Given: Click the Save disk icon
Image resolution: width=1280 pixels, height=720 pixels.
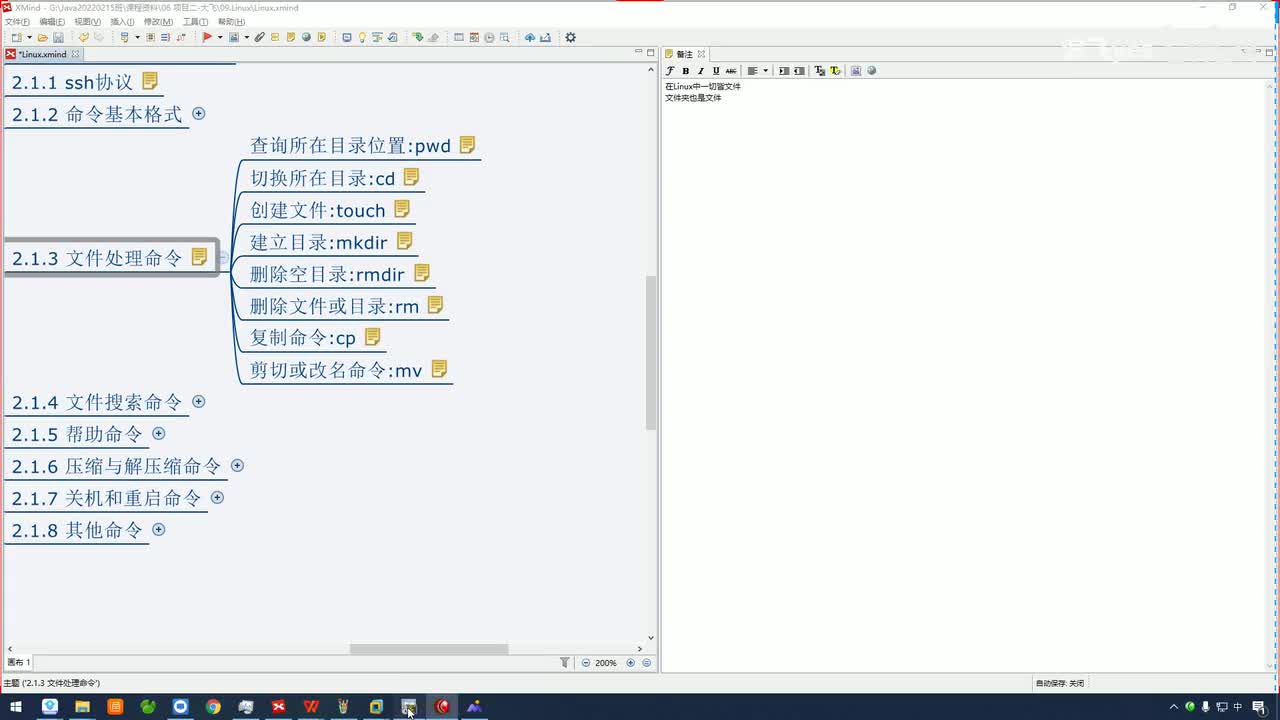Looking at the screenshot, I should (58, 38).
